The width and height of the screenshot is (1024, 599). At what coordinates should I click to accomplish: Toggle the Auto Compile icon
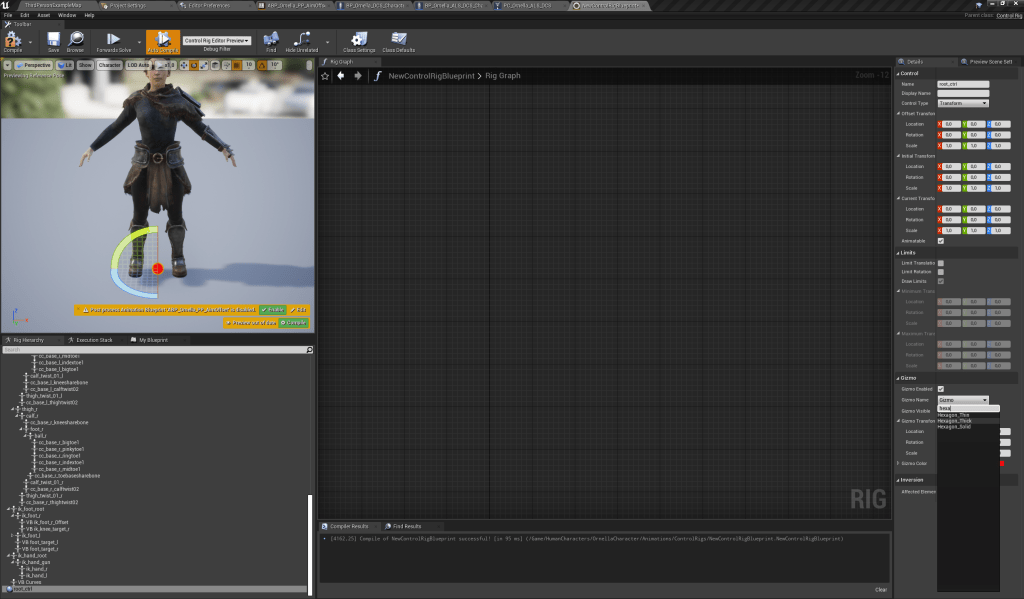point(163,41)
